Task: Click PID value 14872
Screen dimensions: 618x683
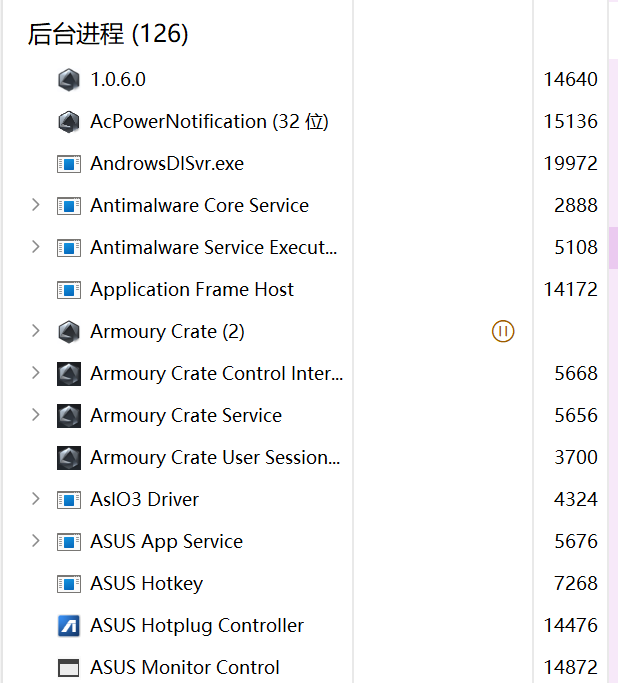Action: 571,668
